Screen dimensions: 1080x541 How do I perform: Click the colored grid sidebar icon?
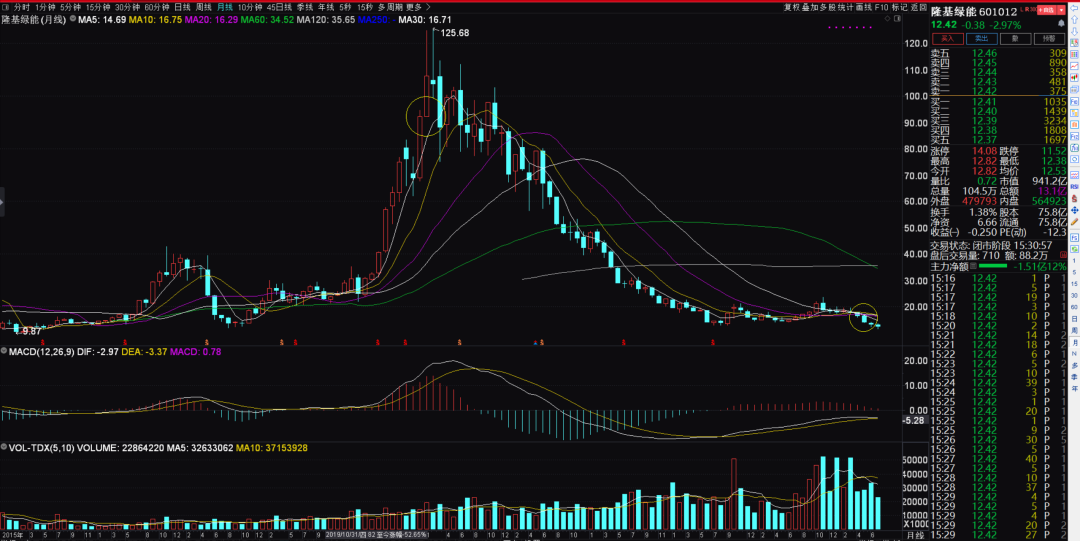[1074, 54]
